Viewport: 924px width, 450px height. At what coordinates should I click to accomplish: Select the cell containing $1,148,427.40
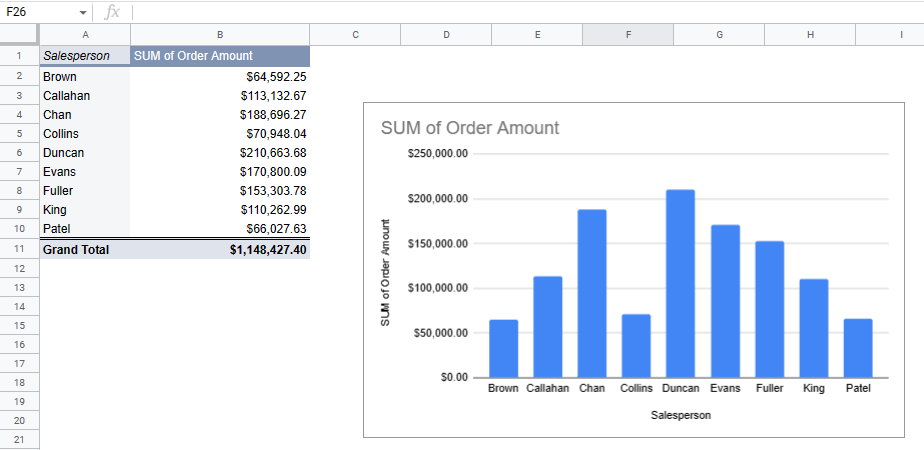219,249
